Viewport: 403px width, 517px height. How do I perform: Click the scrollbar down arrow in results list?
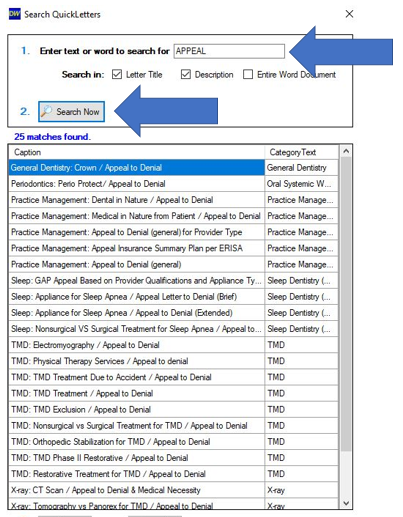(346, 503)
